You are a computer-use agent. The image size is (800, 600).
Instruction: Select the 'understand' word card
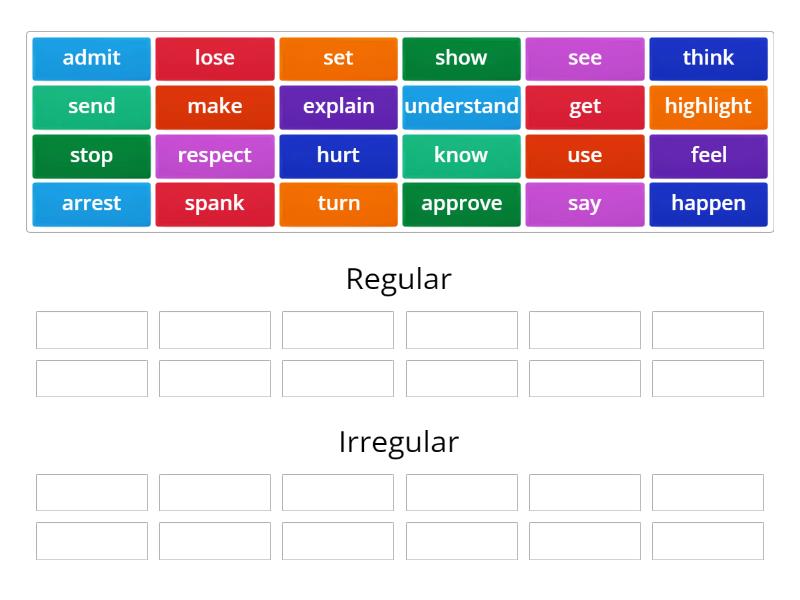coord(461,107)
